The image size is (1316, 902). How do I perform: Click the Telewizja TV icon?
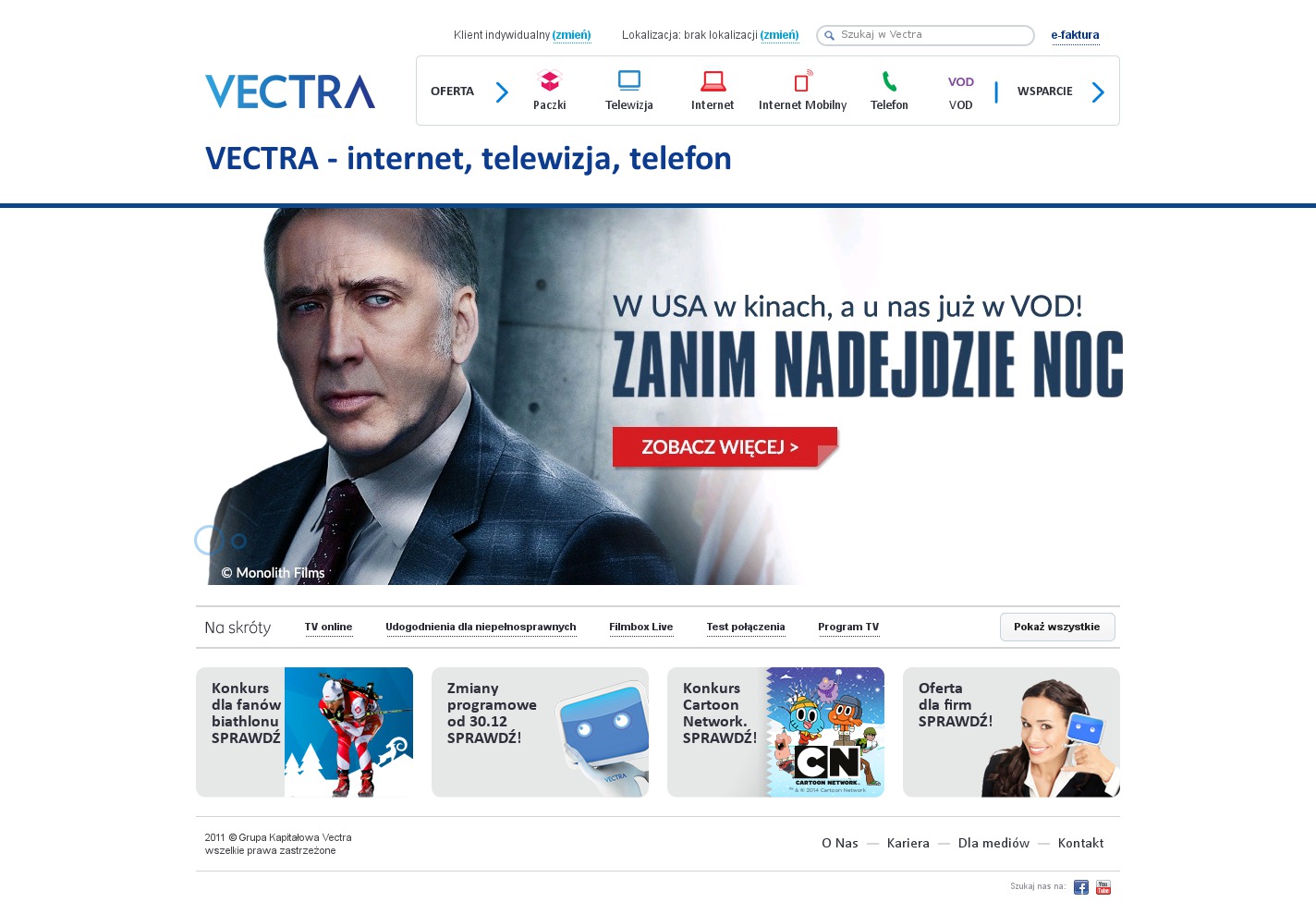tap(629, 81)
